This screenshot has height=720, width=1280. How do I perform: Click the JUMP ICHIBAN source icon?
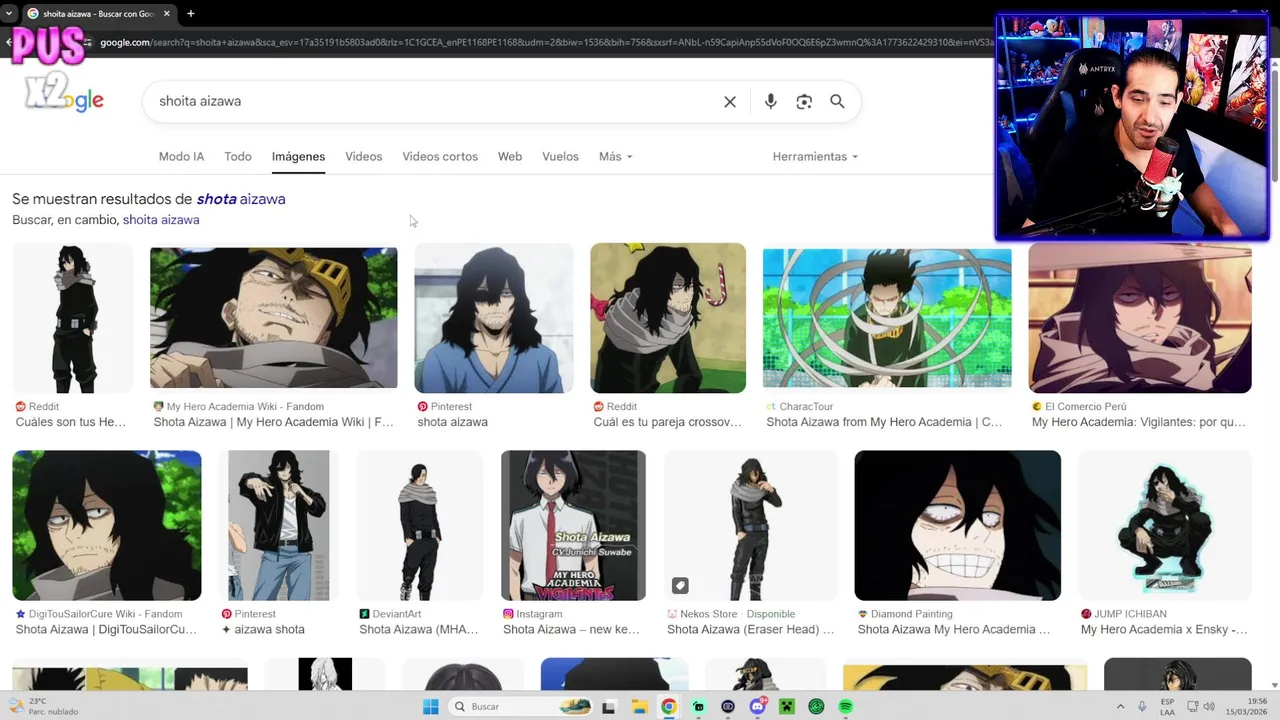click(x=1086, y=614)
